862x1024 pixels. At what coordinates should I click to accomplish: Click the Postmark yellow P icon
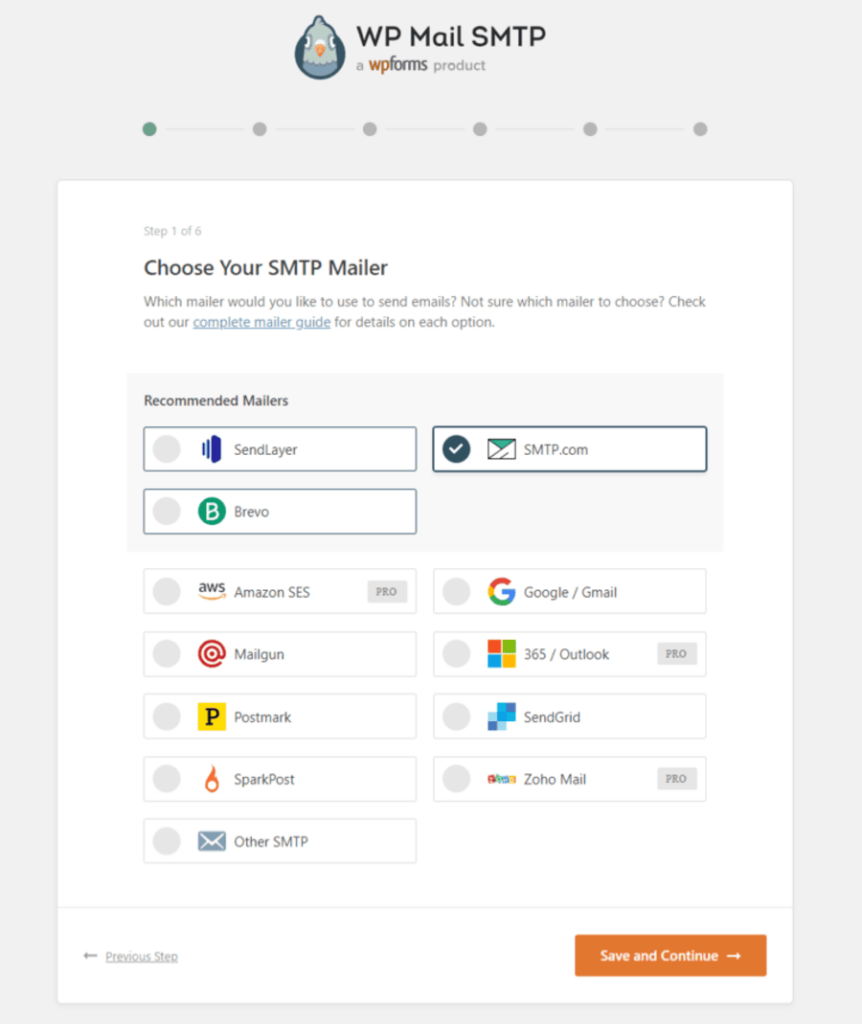click(211, 716)
